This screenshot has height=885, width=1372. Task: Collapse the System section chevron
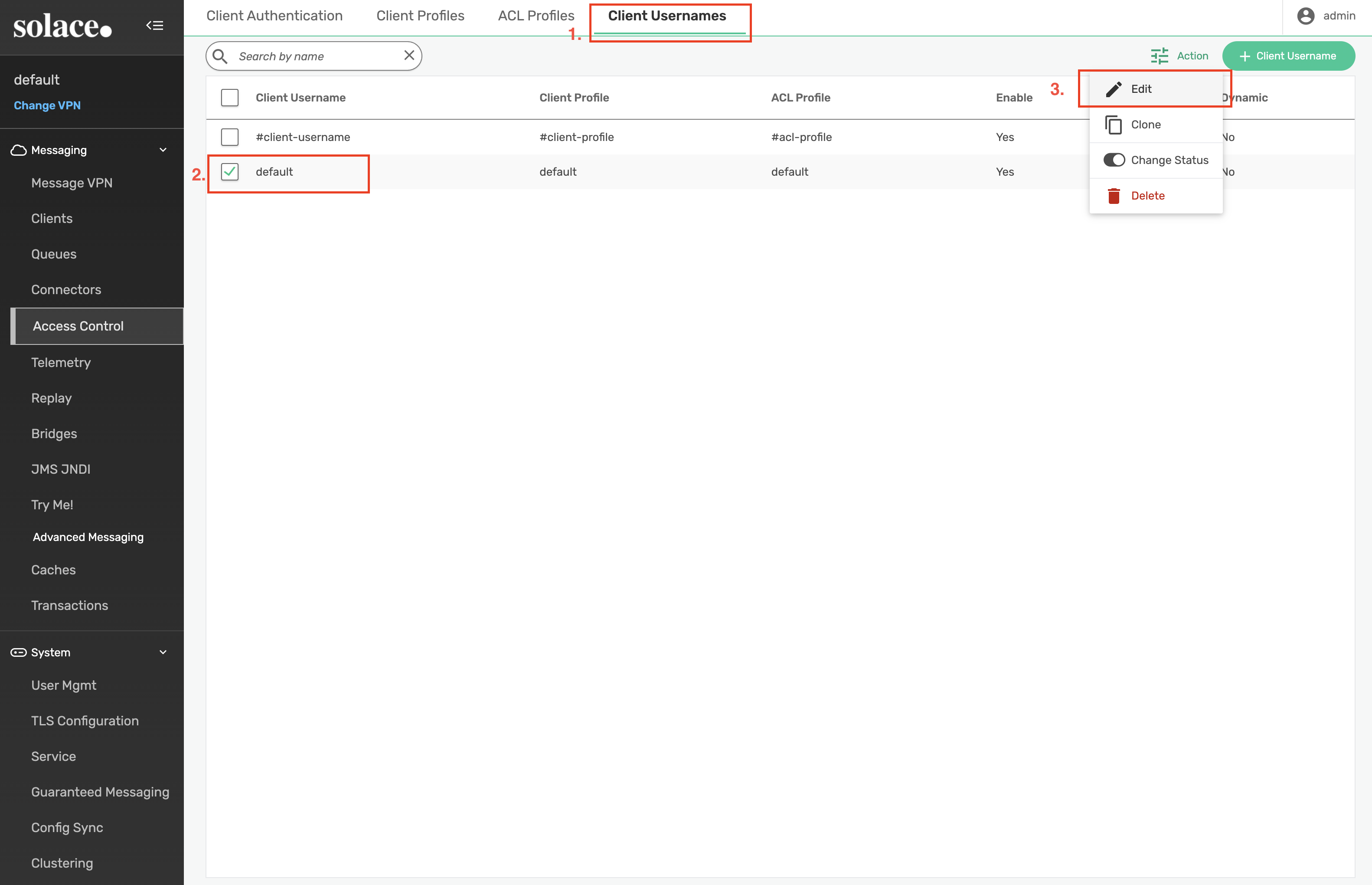pos(163,652)
